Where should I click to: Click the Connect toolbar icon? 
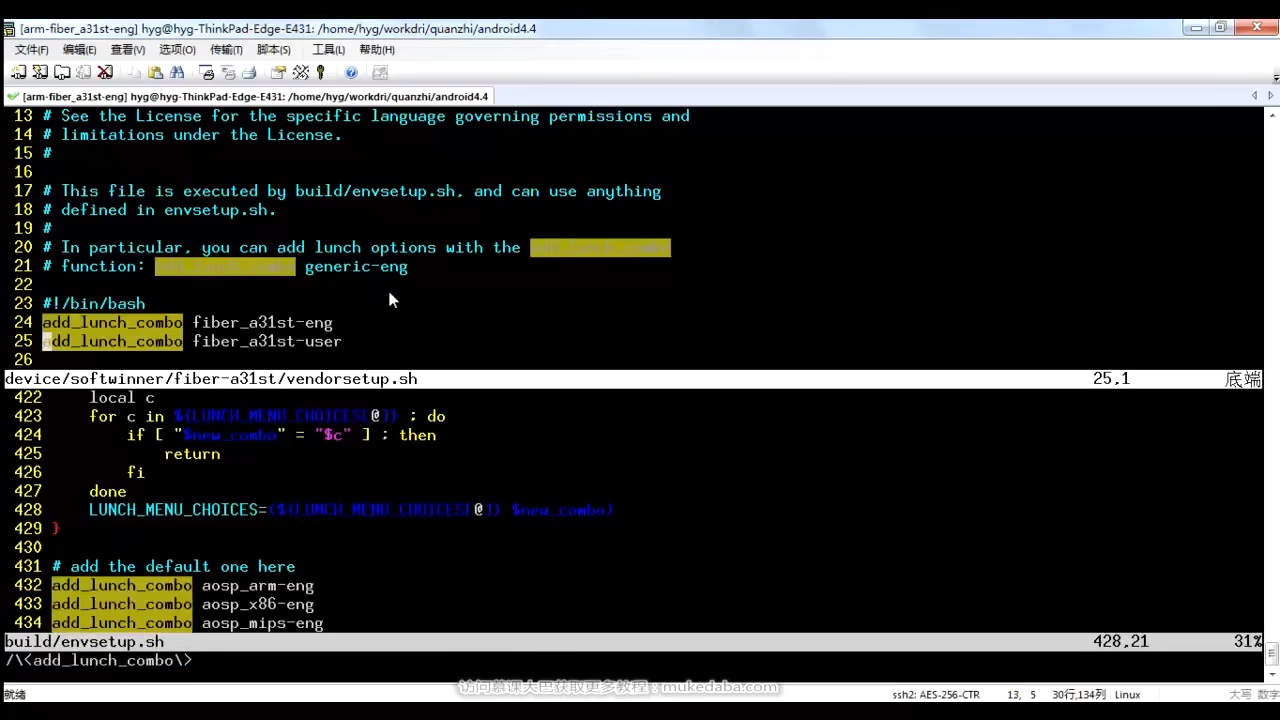tap(18, 72)
